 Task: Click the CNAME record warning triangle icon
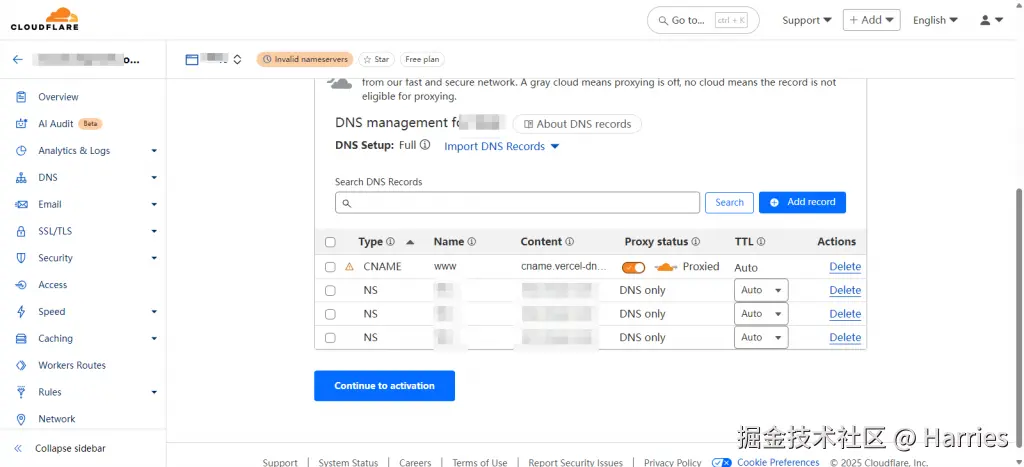coord(349,266)
